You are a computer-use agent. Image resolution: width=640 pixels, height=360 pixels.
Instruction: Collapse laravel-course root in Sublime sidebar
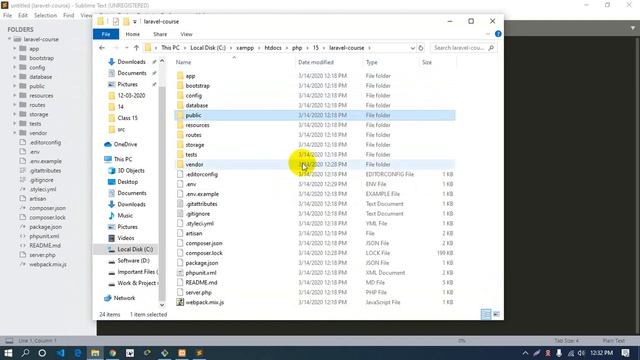coord(9,39)
